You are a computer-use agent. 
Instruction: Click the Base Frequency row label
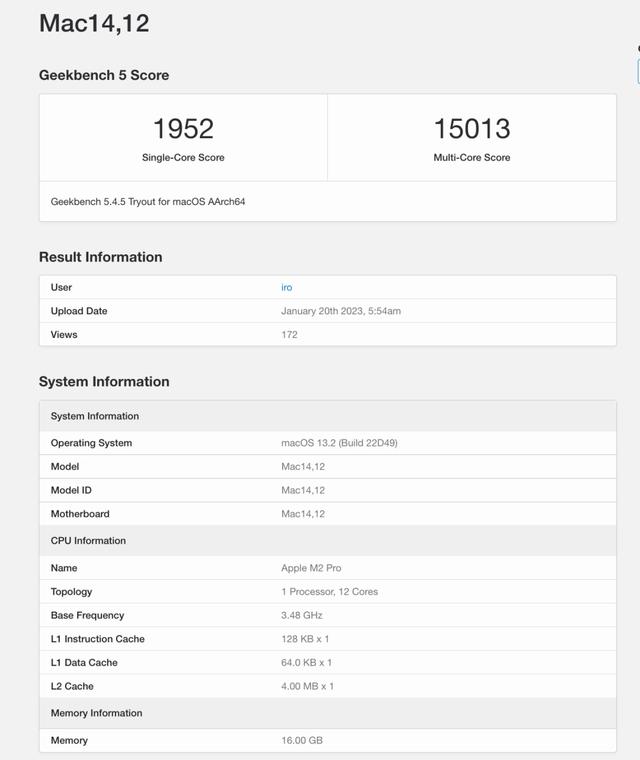(x=87, y=615)
